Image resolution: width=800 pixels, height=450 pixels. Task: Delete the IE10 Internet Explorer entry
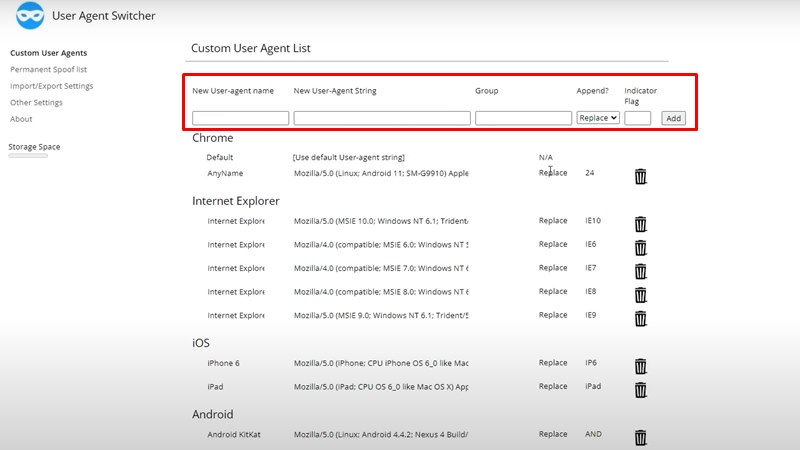click(640, 224)
